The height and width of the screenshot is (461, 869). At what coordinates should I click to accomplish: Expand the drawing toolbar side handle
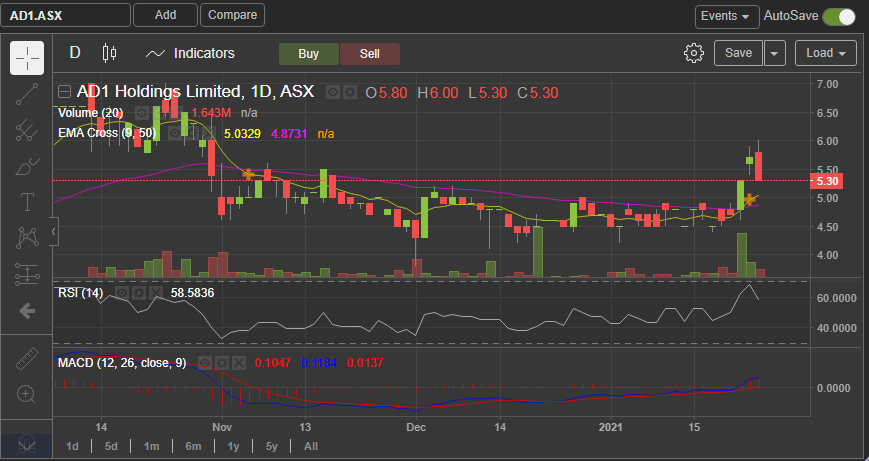[53, 232]
